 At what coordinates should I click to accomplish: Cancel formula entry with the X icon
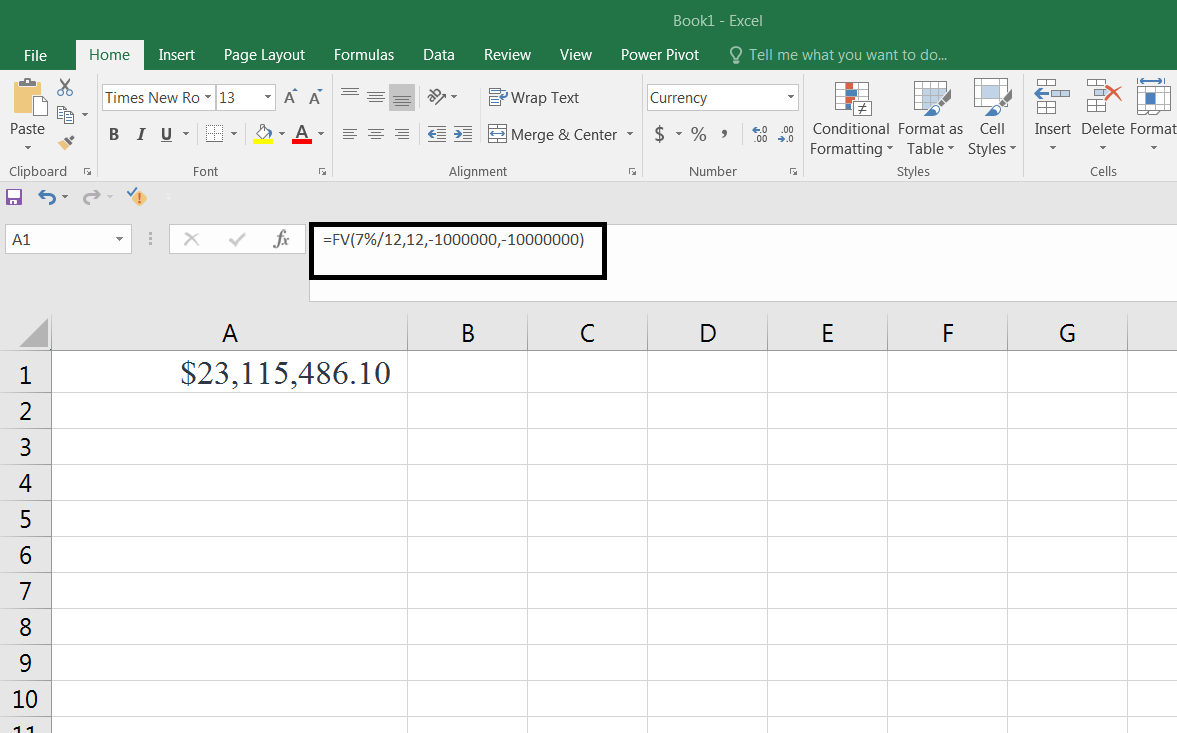[x=191, y=239]
